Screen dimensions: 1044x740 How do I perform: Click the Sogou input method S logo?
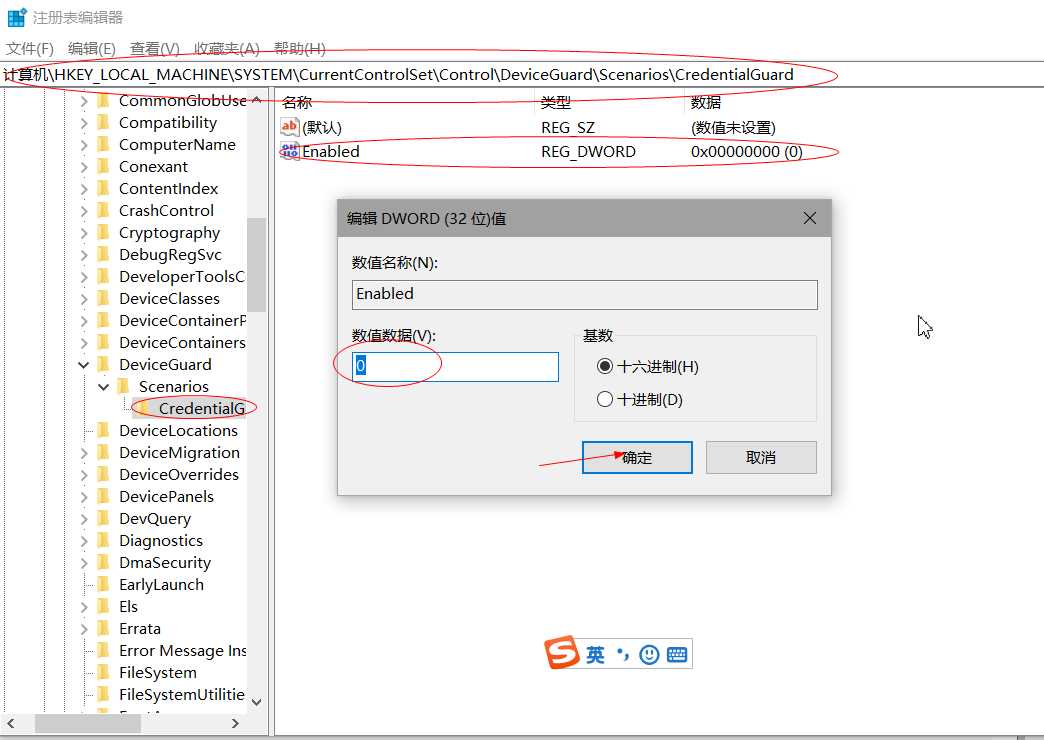tap(563, 652)
